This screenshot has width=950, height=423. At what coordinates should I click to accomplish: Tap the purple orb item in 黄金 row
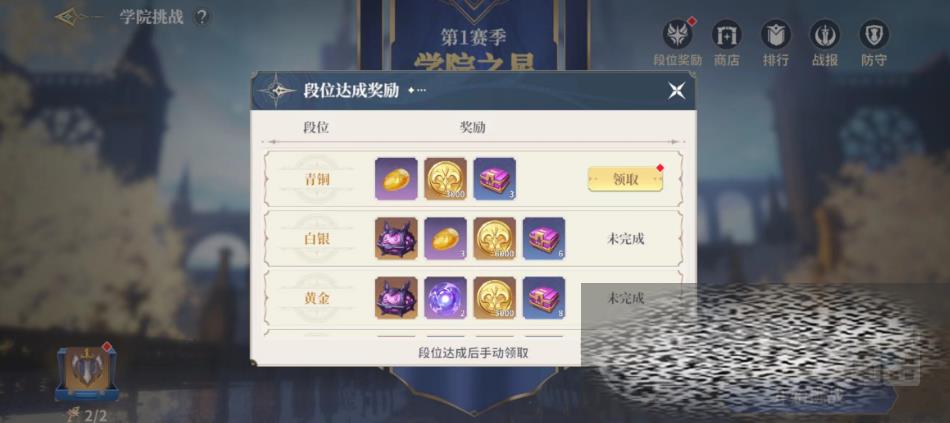point(445,298)
